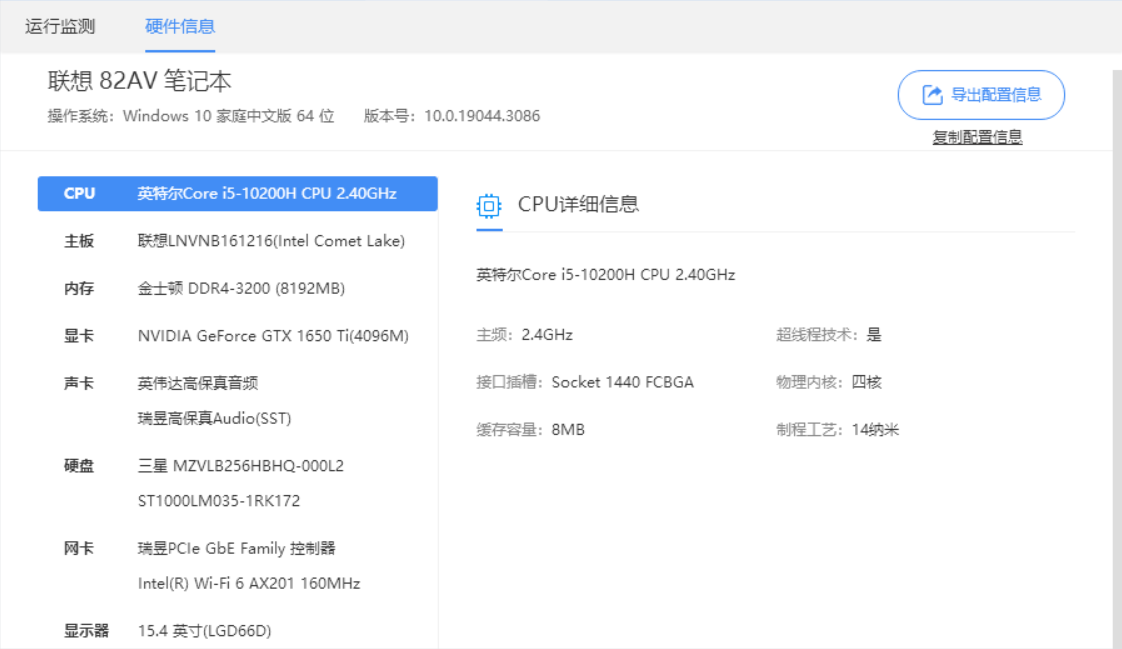Click Intel(R) Wi-Fi 6 AX201 160MHz entry
Image resolution: width=1122 pixels, height=649 pixels.
click(249, 583)
